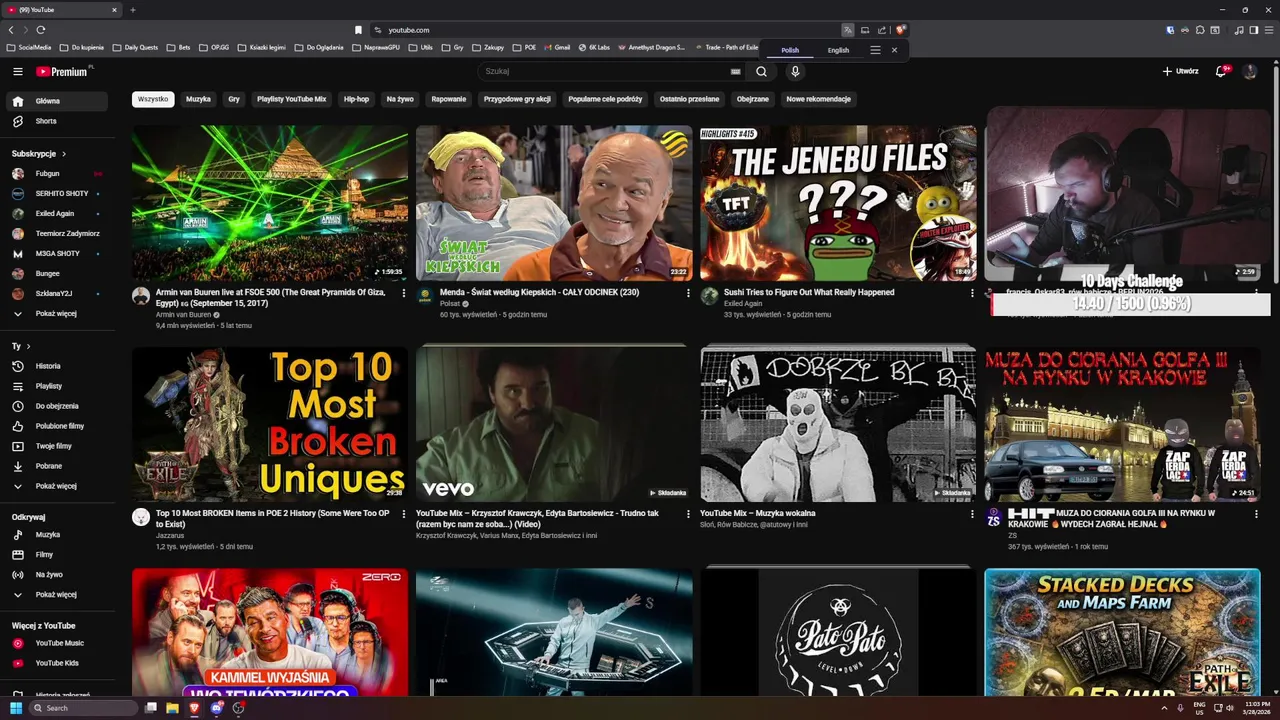The height and width of the screenshot is (720, 1280).
Task: Select the Hip-hop filter chip
Action: click(x=356, y=99)
